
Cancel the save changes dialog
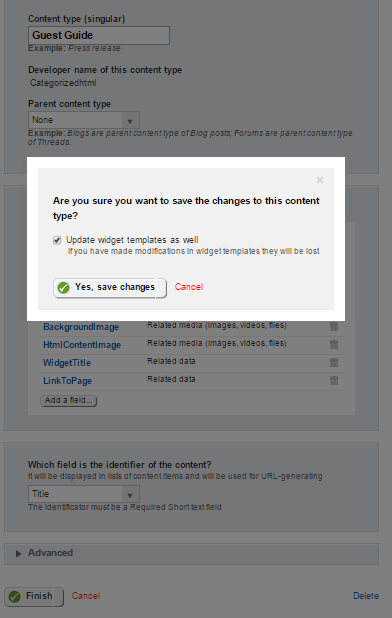tap(189, 287)
